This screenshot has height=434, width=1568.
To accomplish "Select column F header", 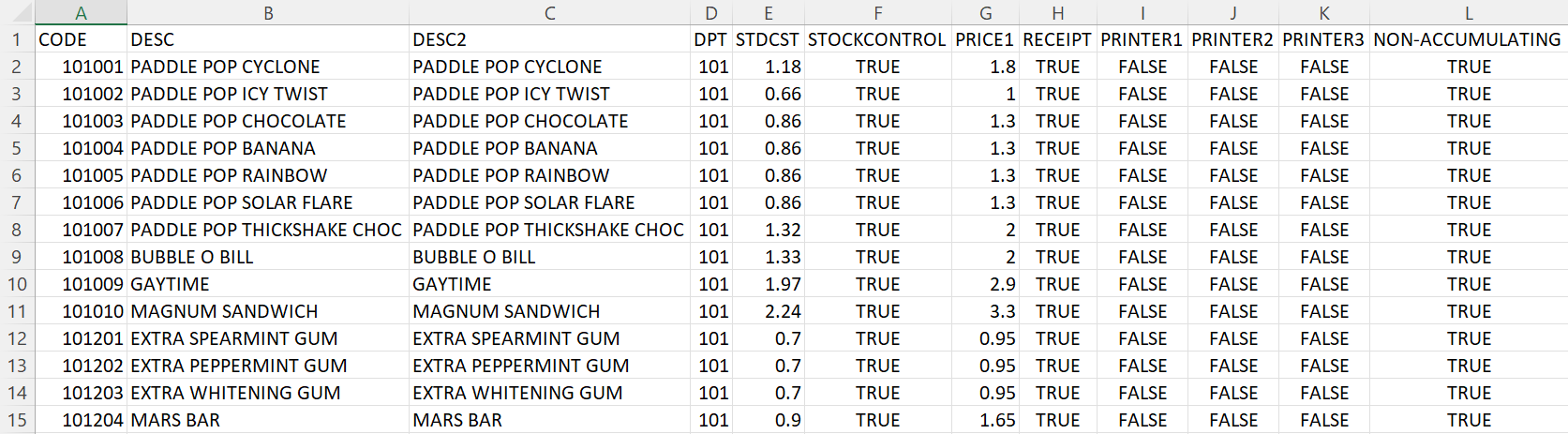I will coord(877,13).
